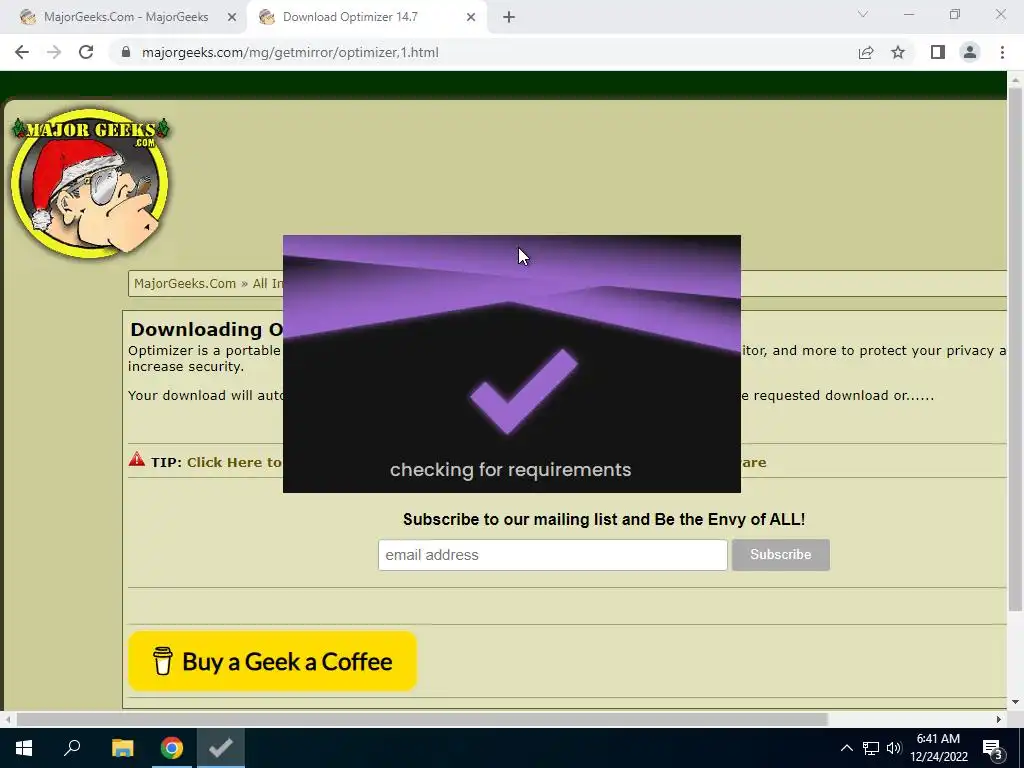
Task: Reload the current page
Action: (86, 52)
